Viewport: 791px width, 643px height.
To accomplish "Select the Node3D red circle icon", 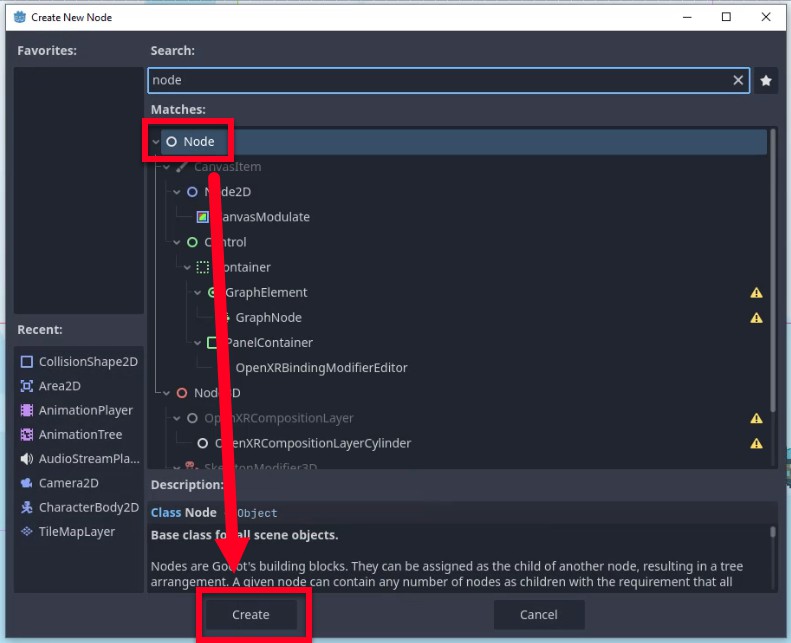I will (182, 393).
